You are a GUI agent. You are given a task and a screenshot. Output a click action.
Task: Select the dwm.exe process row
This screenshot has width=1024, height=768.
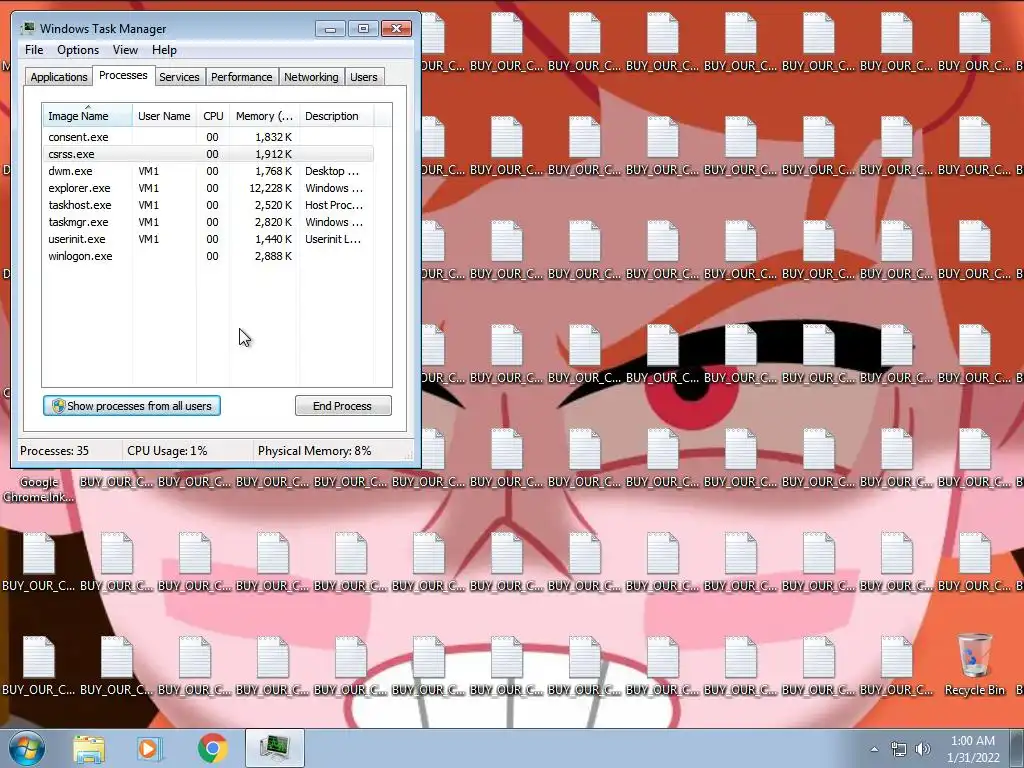click(208, 171)
